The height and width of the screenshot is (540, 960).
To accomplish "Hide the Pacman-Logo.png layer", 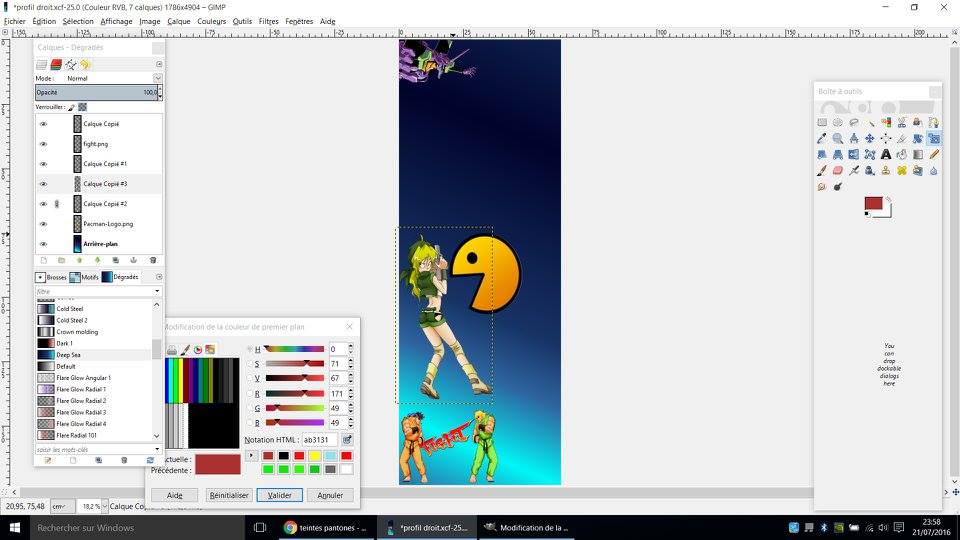I will click(x=43, y=224).
